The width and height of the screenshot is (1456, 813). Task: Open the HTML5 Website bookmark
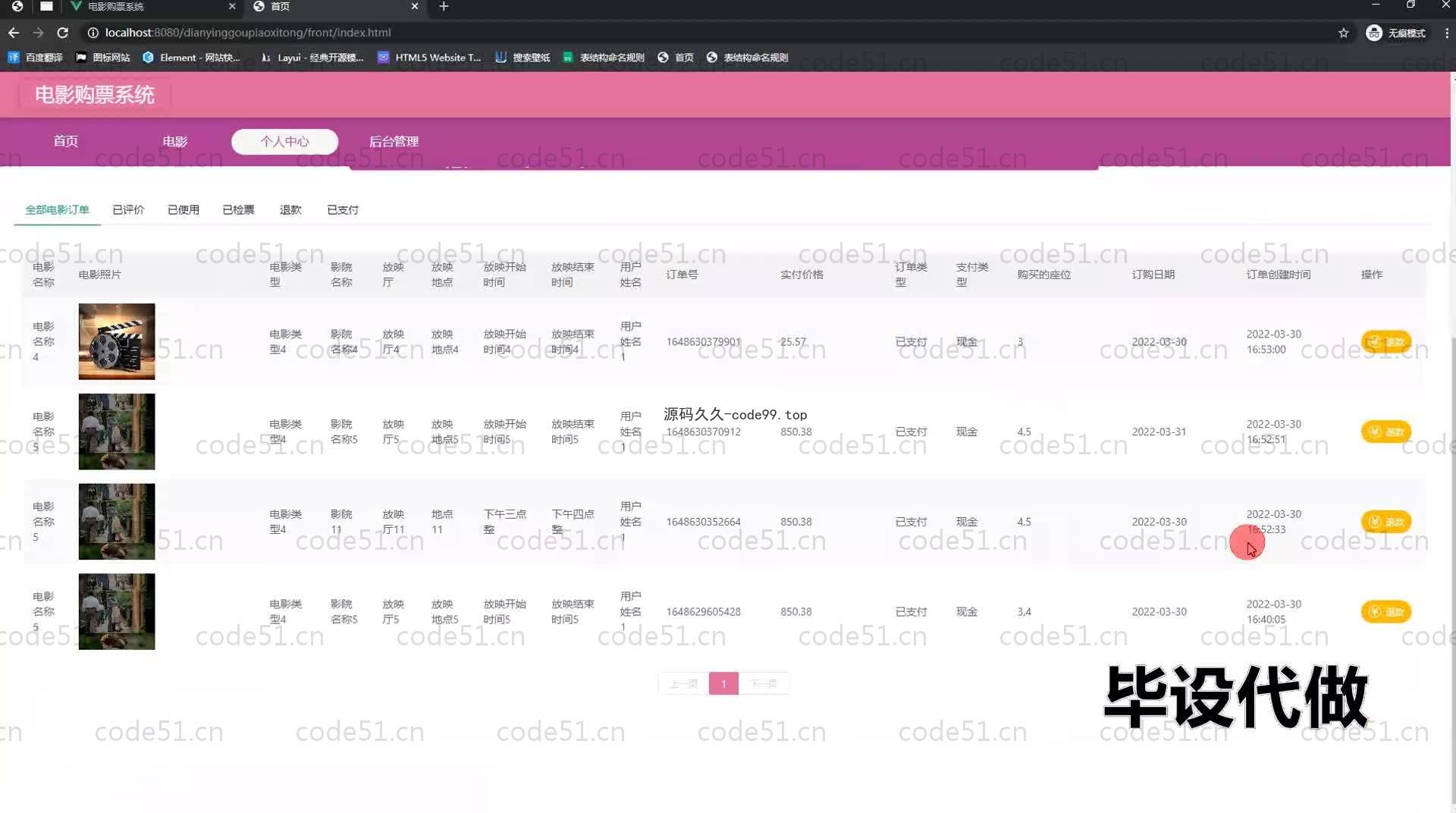429,57
